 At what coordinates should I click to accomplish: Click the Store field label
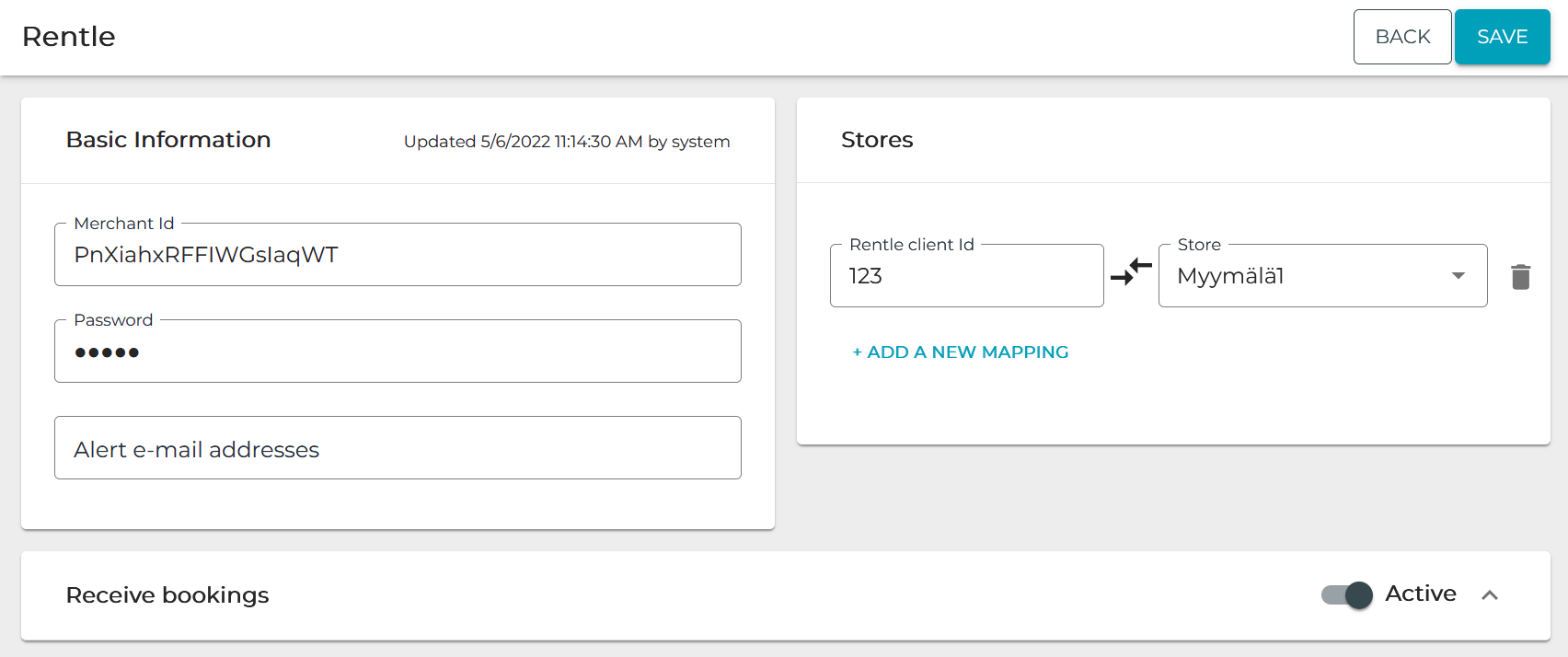point(1198,245)
